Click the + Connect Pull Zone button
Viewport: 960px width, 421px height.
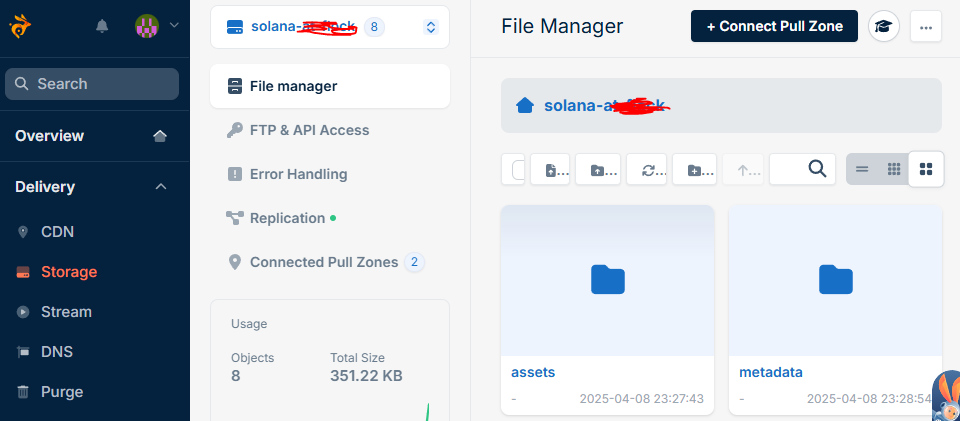click(x=774, y=26)
